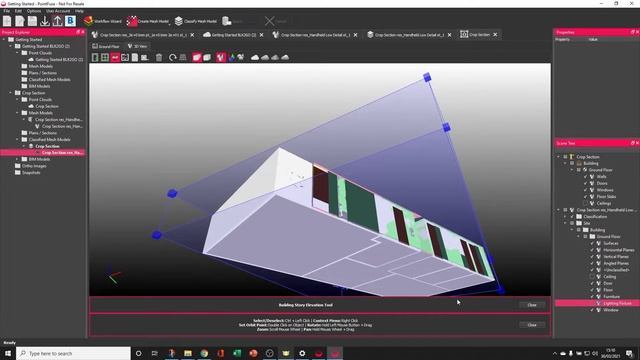Screen dimensions: 640x360
Task: Click the page icon in viewer toolbar
Action: [135, 58]
